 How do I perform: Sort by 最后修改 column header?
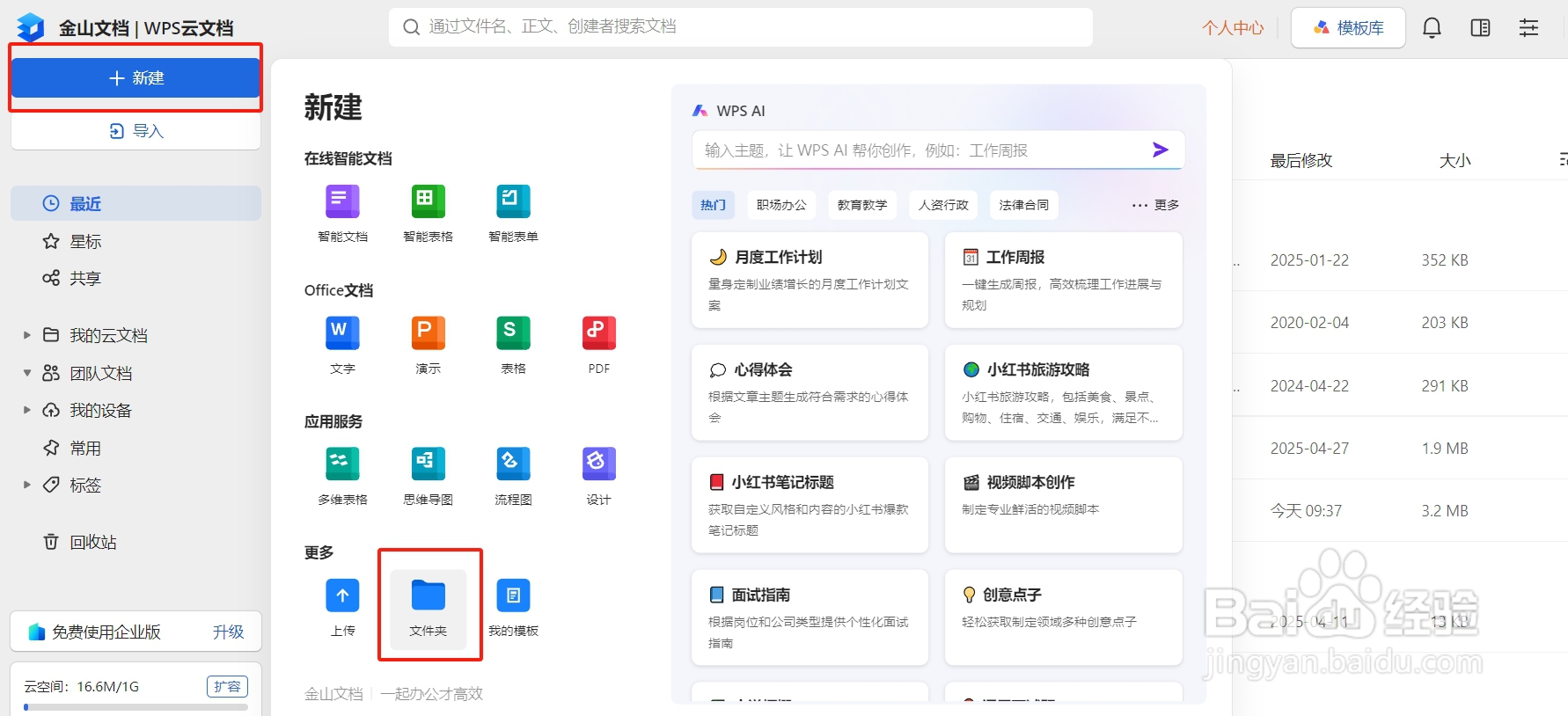[1301, 160]
